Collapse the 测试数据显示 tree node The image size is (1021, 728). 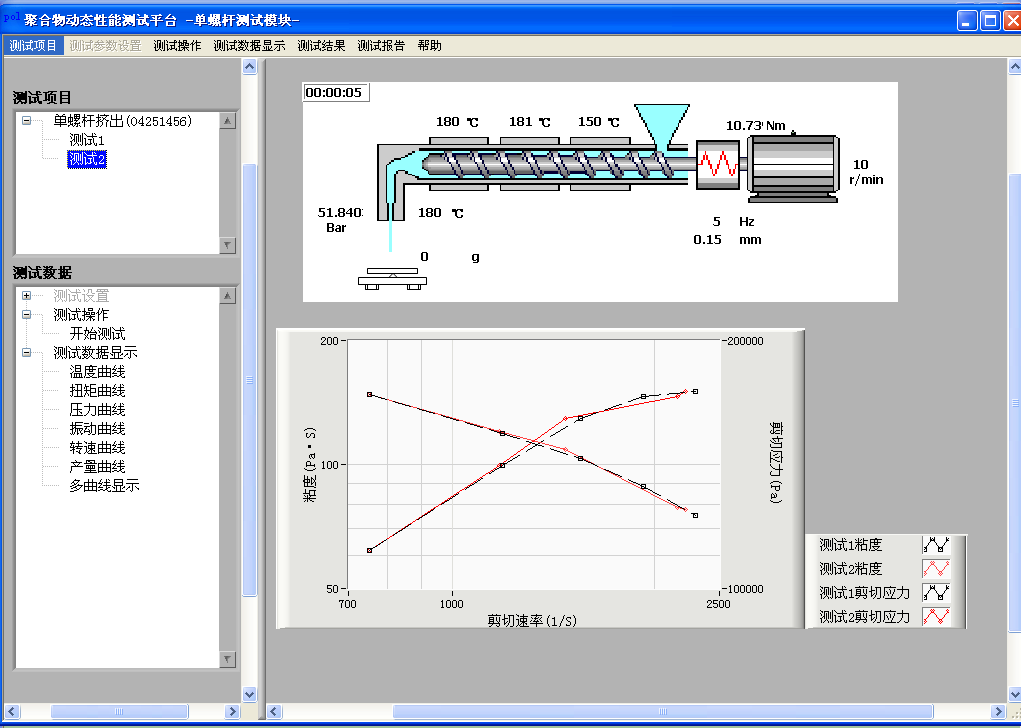27,353
